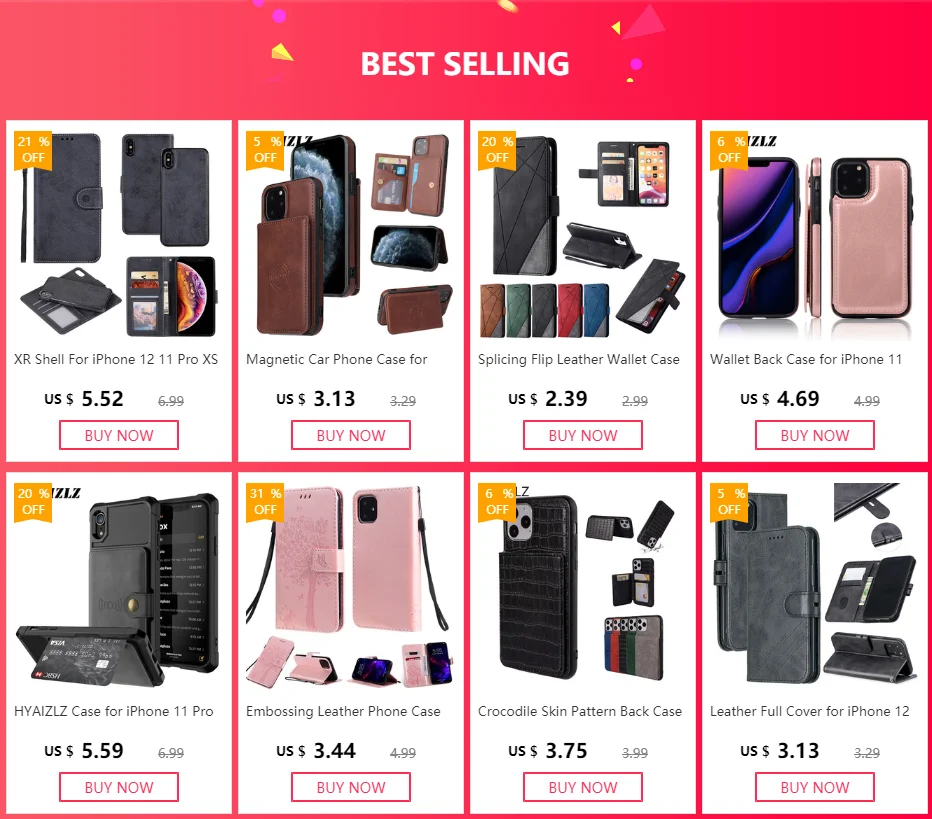Open the pink Embossing Leather case image

[351, 588]
